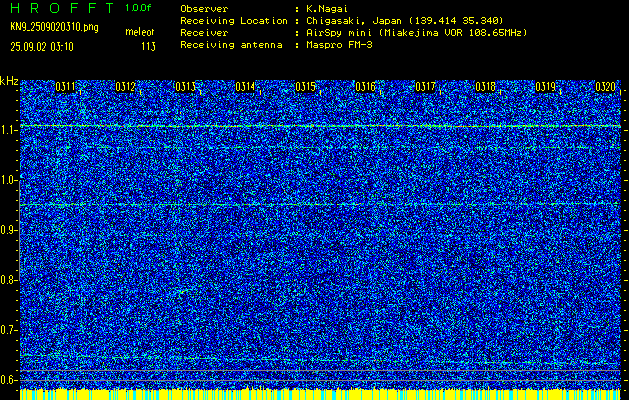Click the Chigasaki, Japan location text
Screen dimensions: 629x400
(404, 21)
